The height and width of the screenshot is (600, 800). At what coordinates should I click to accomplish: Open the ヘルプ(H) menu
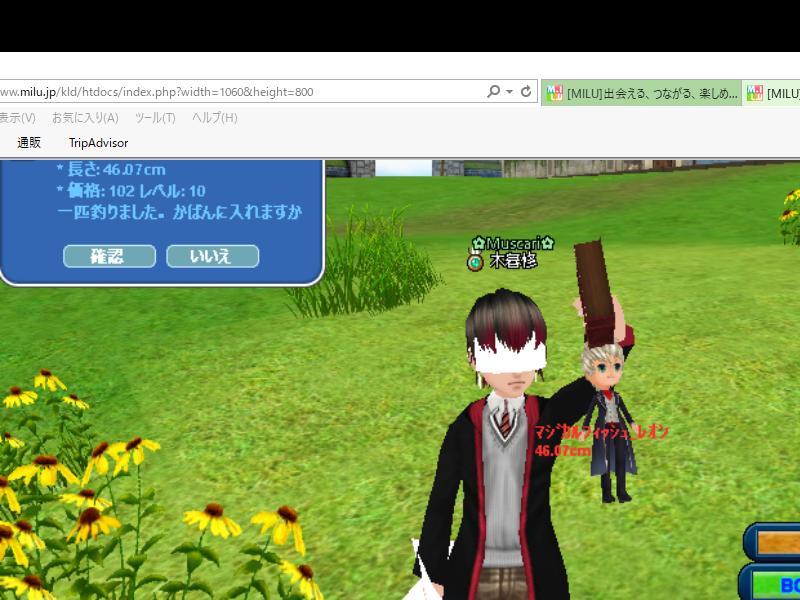click(x=215, y=118)
